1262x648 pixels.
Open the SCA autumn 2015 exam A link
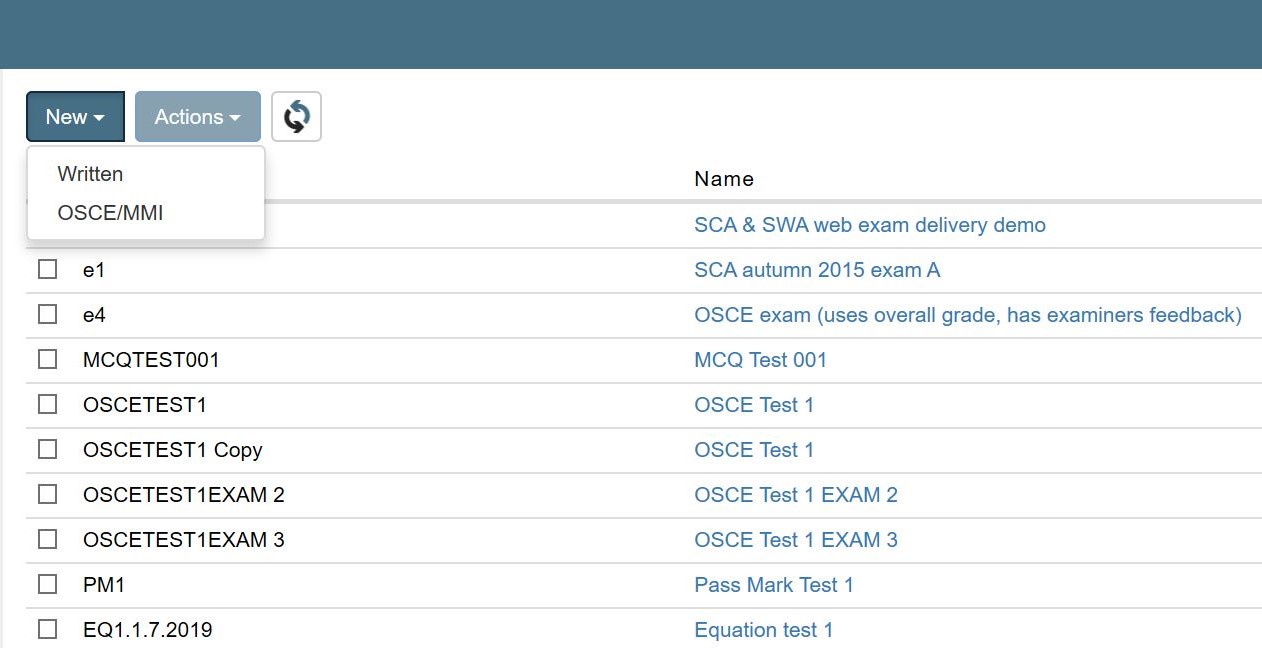tap(817, 270)
